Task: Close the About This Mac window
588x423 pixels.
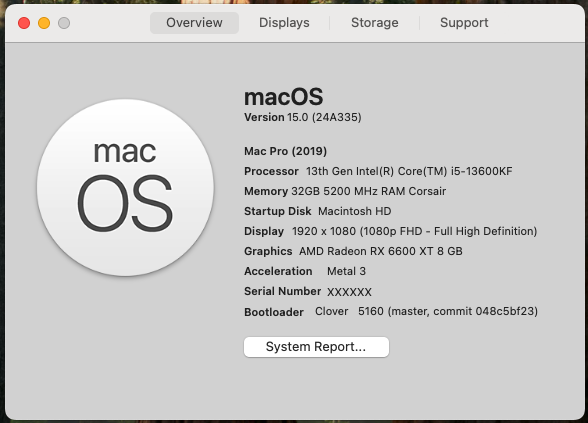Action: (x=24, y=23)
